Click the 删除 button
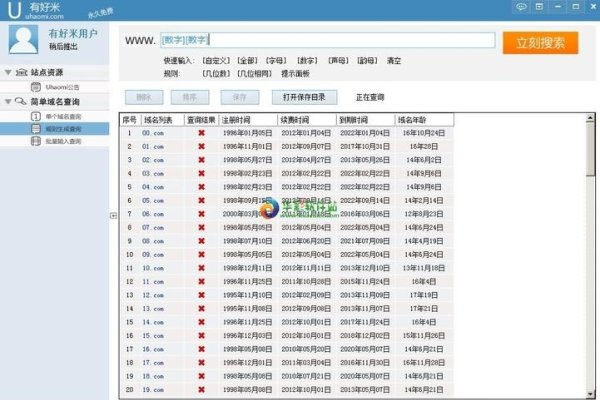The height and width of the screenshot is (400, 600). point(144,97)
